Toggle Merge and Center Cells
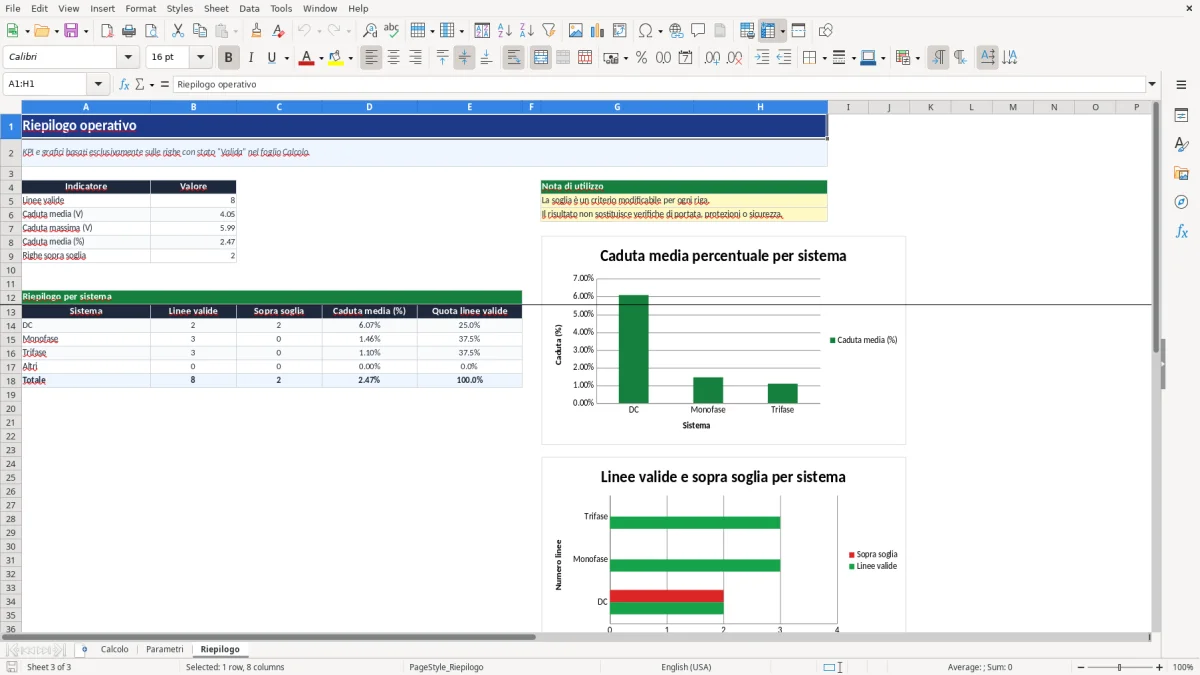The height and width of the screenshot is (675, 1200). [541, 58]
